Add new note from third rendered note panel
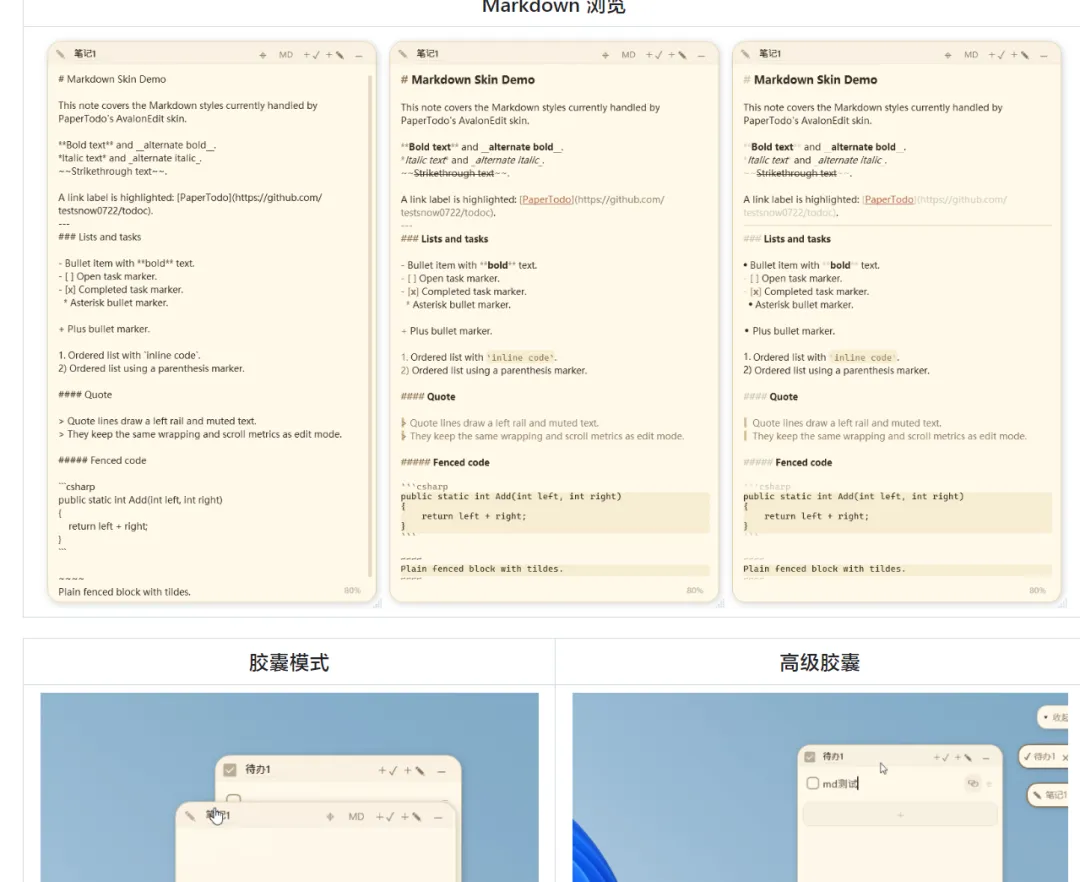The image size is (1080, 882). 1020,55
